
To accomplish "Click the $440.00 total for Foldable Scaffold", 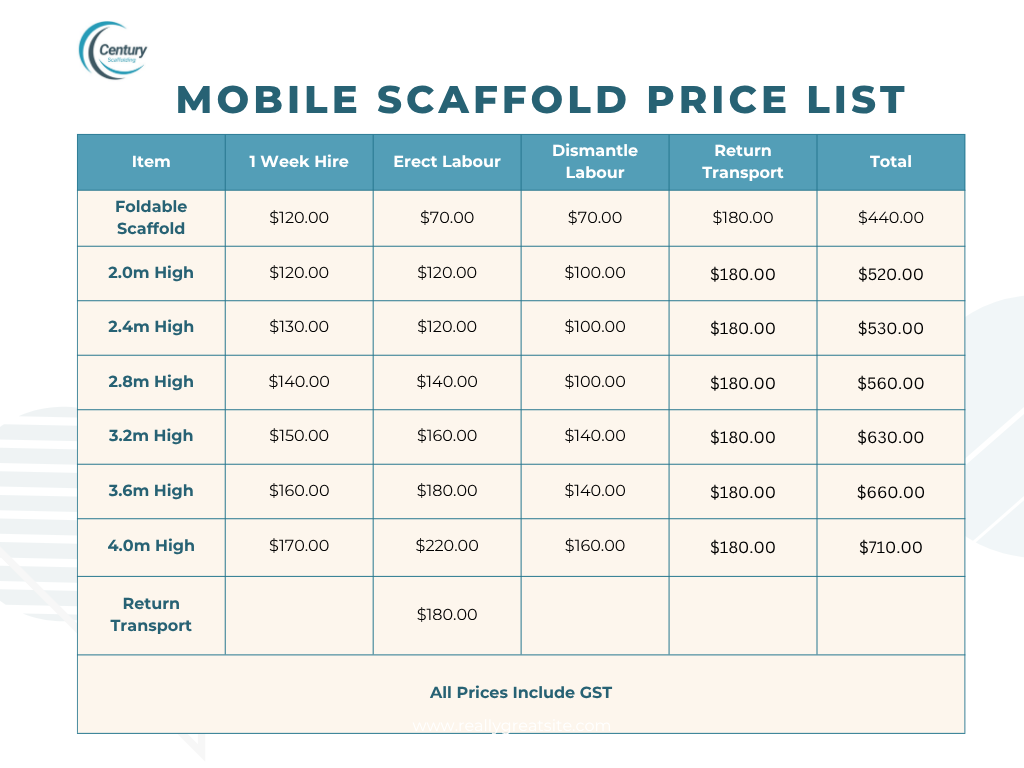I will point(891,218).
